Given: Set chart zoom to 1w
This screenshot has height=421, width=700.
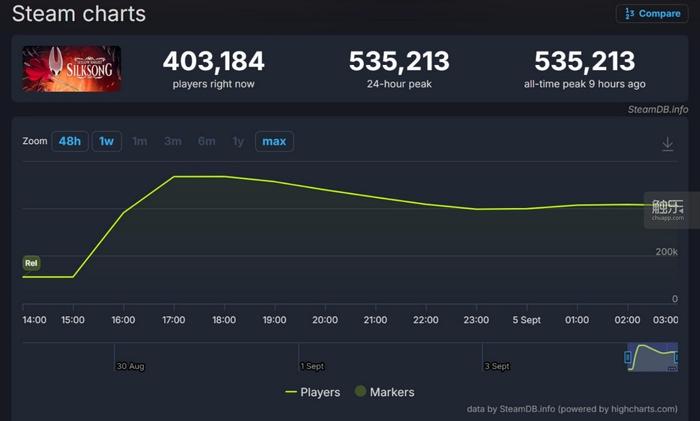Looking at the screenshot, I should (x=106, y=141).
